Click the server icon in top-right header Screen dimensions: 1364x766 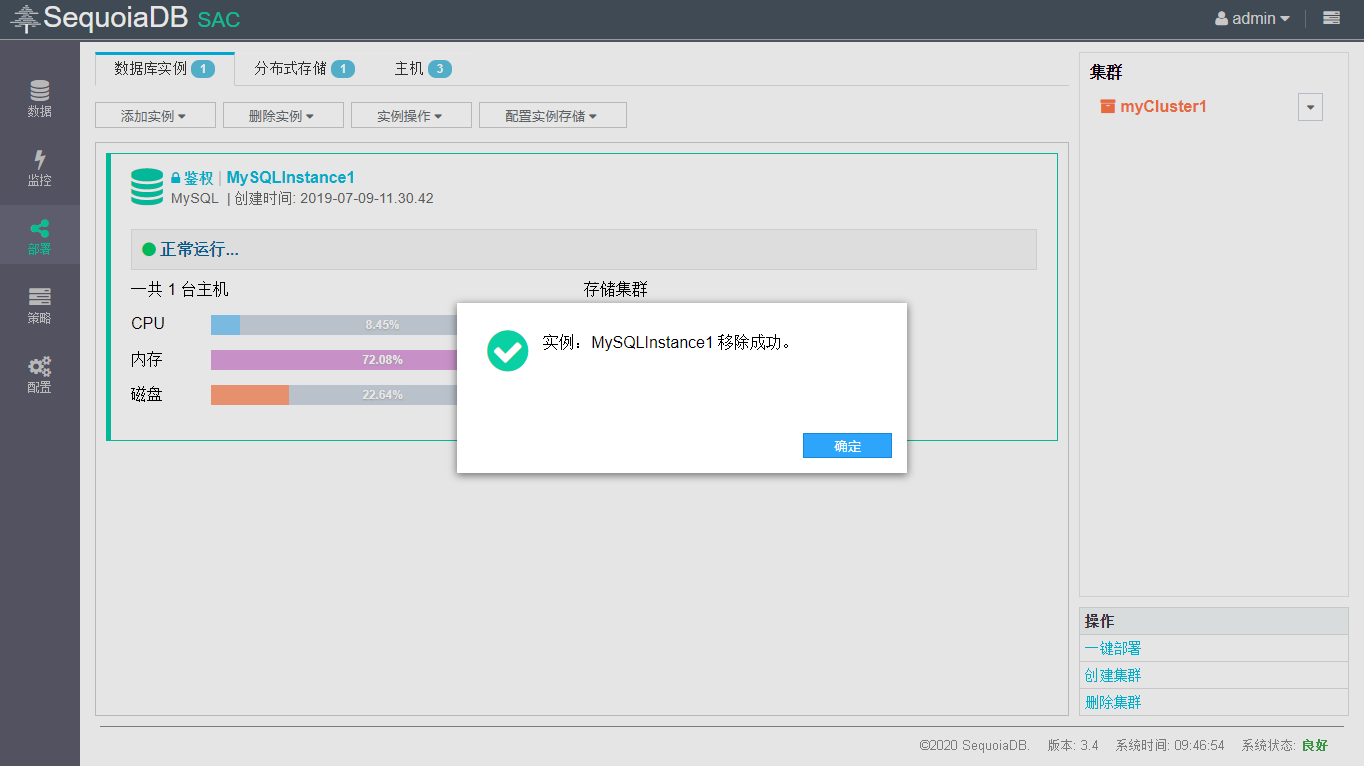(1331, 18)
